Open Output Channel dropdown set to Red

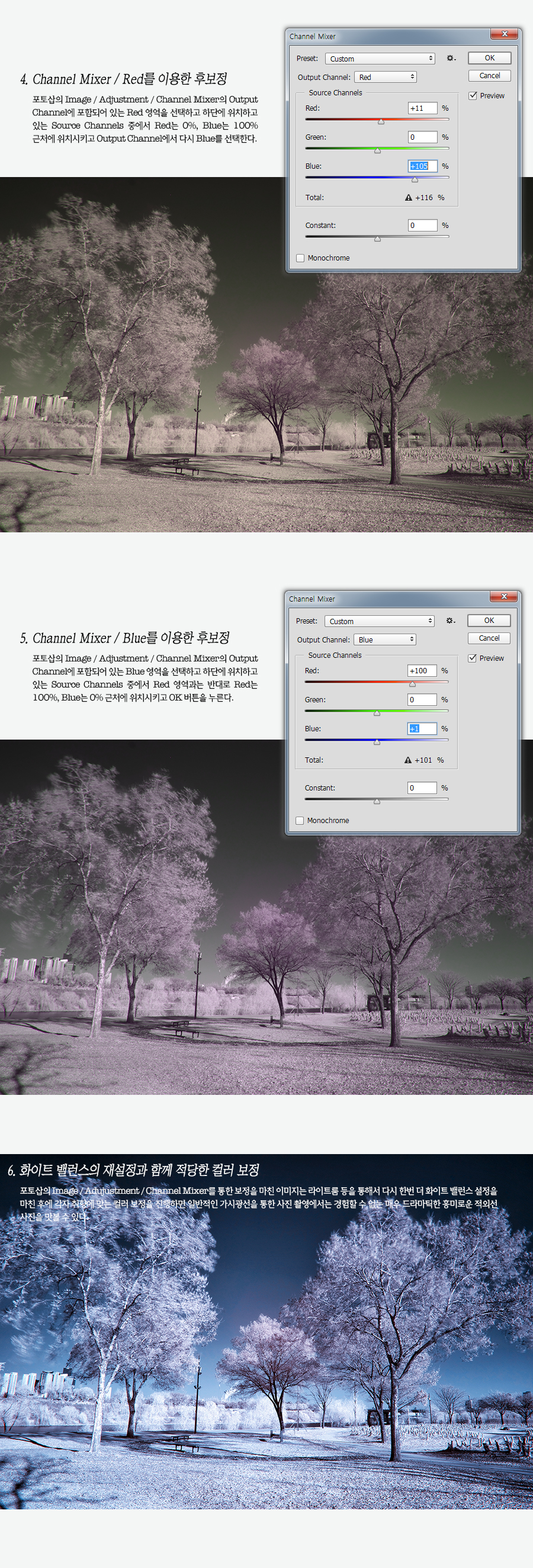(x=386, y=78)
